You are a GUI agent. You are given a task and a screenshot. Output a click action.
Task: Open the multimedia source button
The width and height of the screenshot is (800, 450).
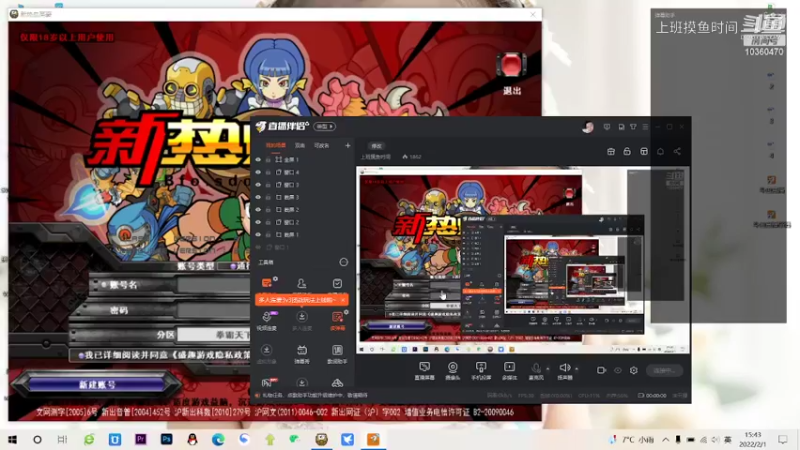509,371
